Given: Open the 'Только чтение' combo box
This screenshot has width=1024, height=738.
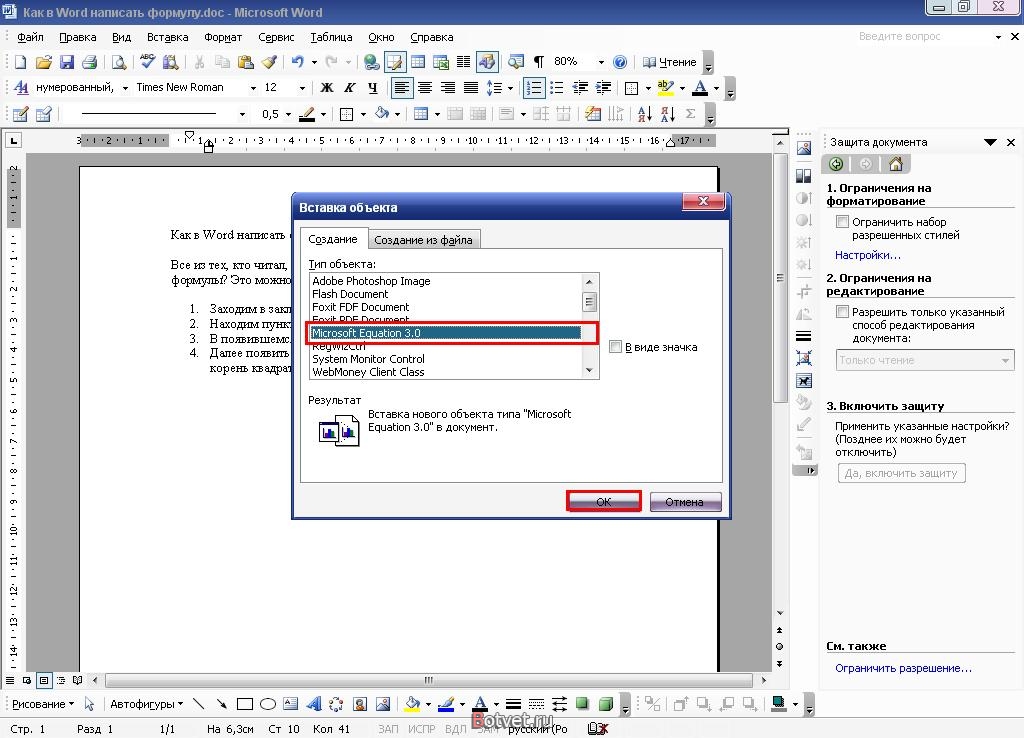Looking at the screenshot, I should [925, 360].
